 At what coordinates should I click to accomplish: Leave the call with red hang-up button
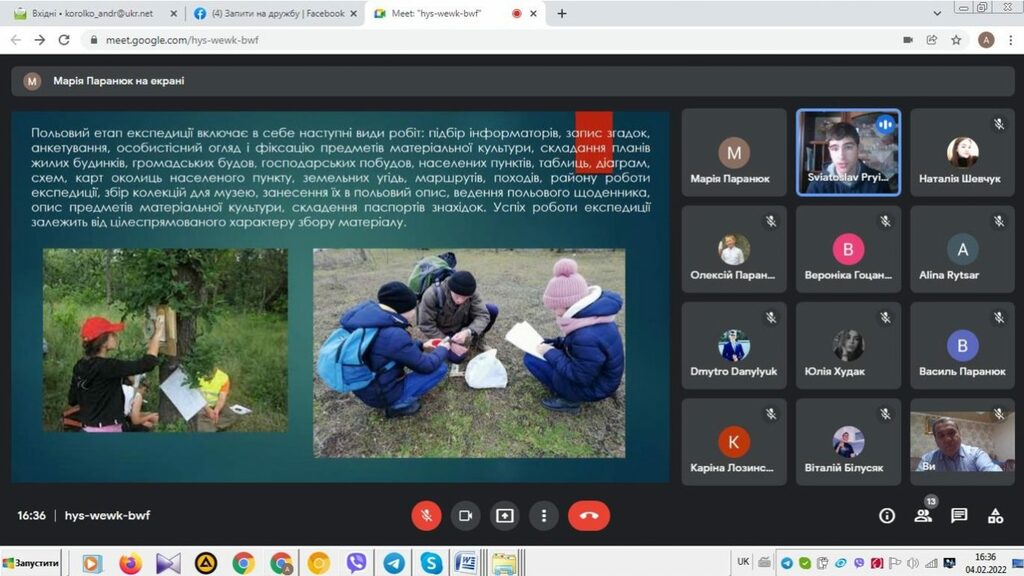(x=589, y=516)
